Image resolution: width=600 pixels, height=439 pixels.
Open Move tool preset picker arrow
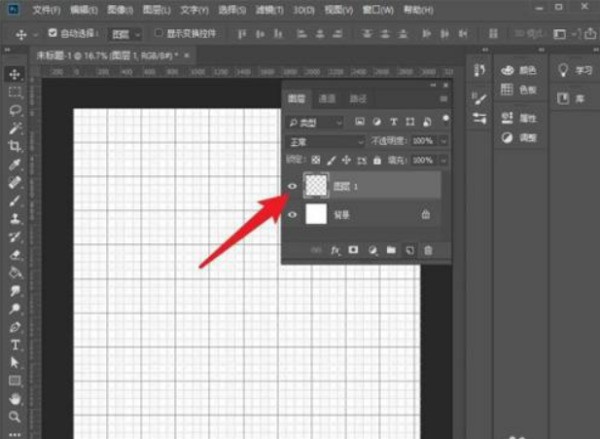coord(35,35)
